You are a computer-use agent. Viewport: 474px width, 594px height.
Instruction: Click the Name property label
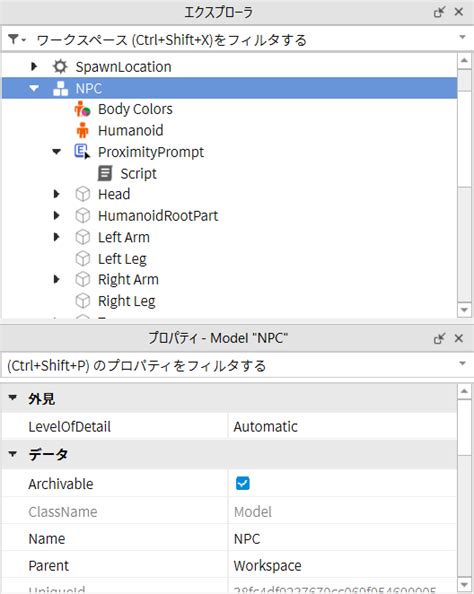point(47,539)
